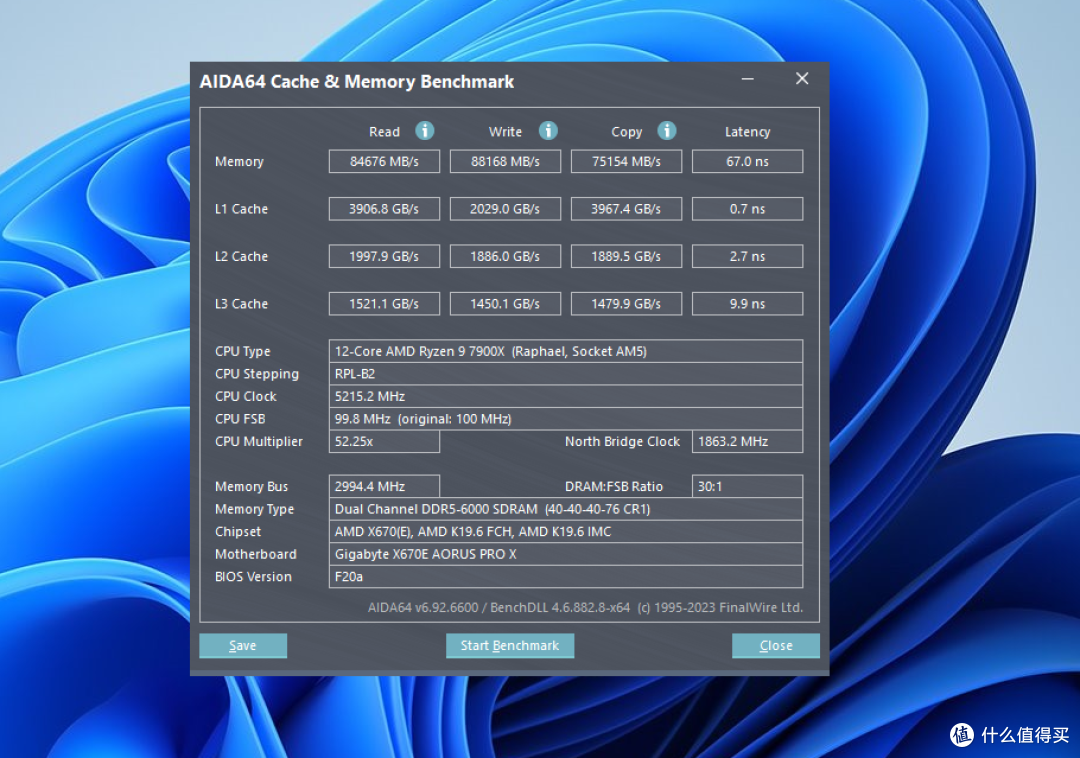This screenshot has height=758, width=1080.
Task: Click CPU Stepping field RPL-B2
Action: tap(565, 374)
